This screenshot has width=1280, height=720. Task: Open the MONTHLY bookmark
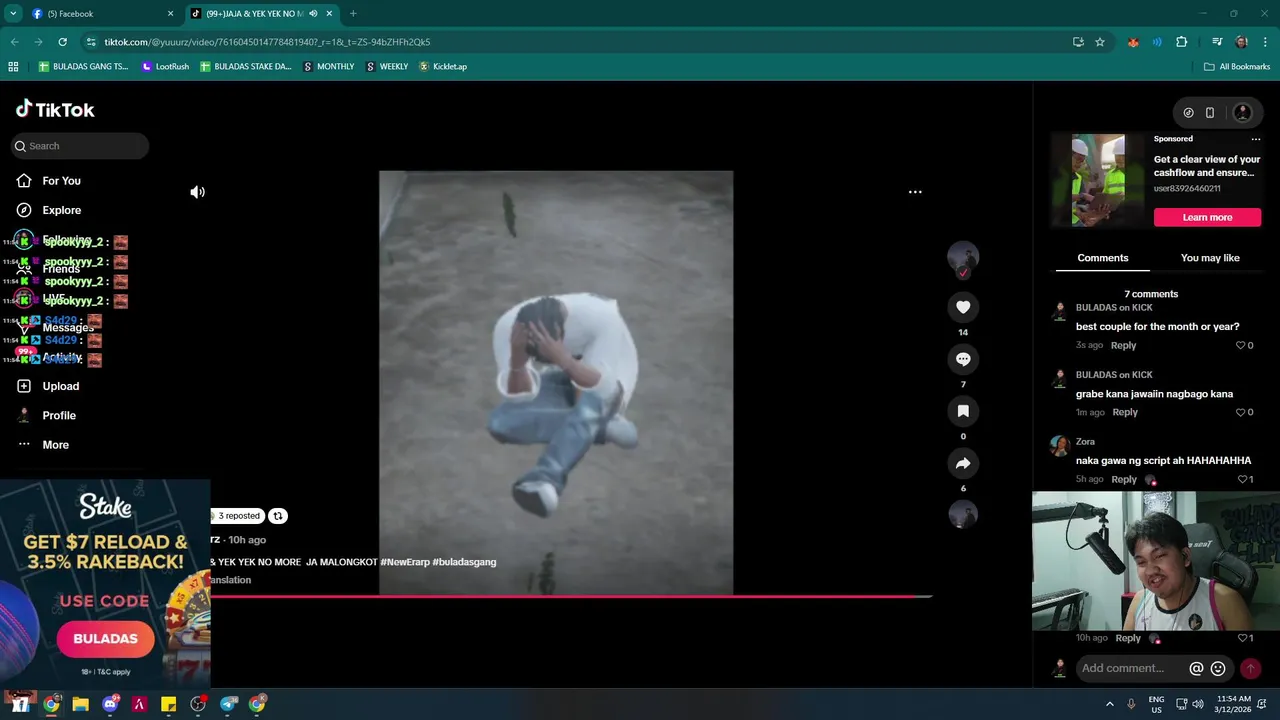pyautogui.click(x=329, y=67)
